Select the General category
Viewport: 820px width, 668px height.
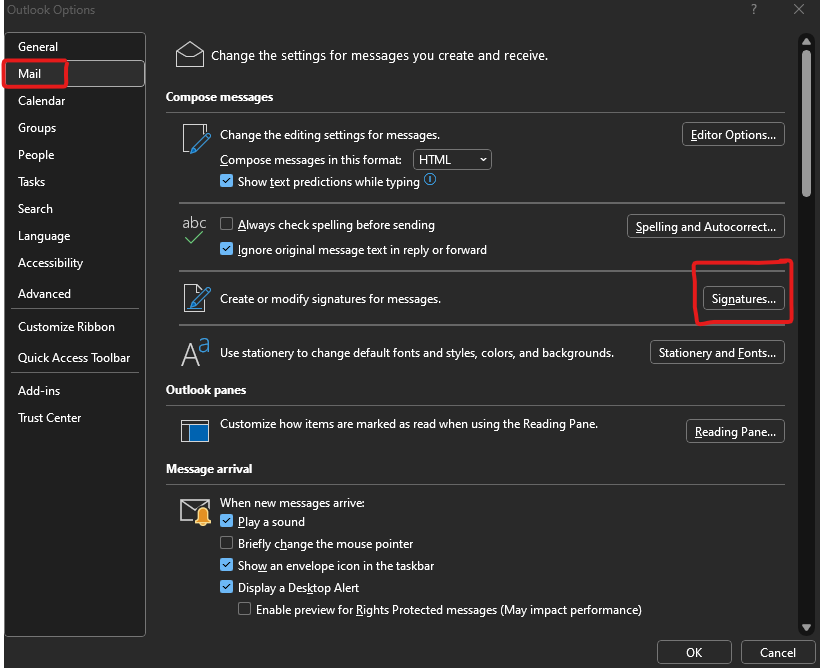click(75, 47)
